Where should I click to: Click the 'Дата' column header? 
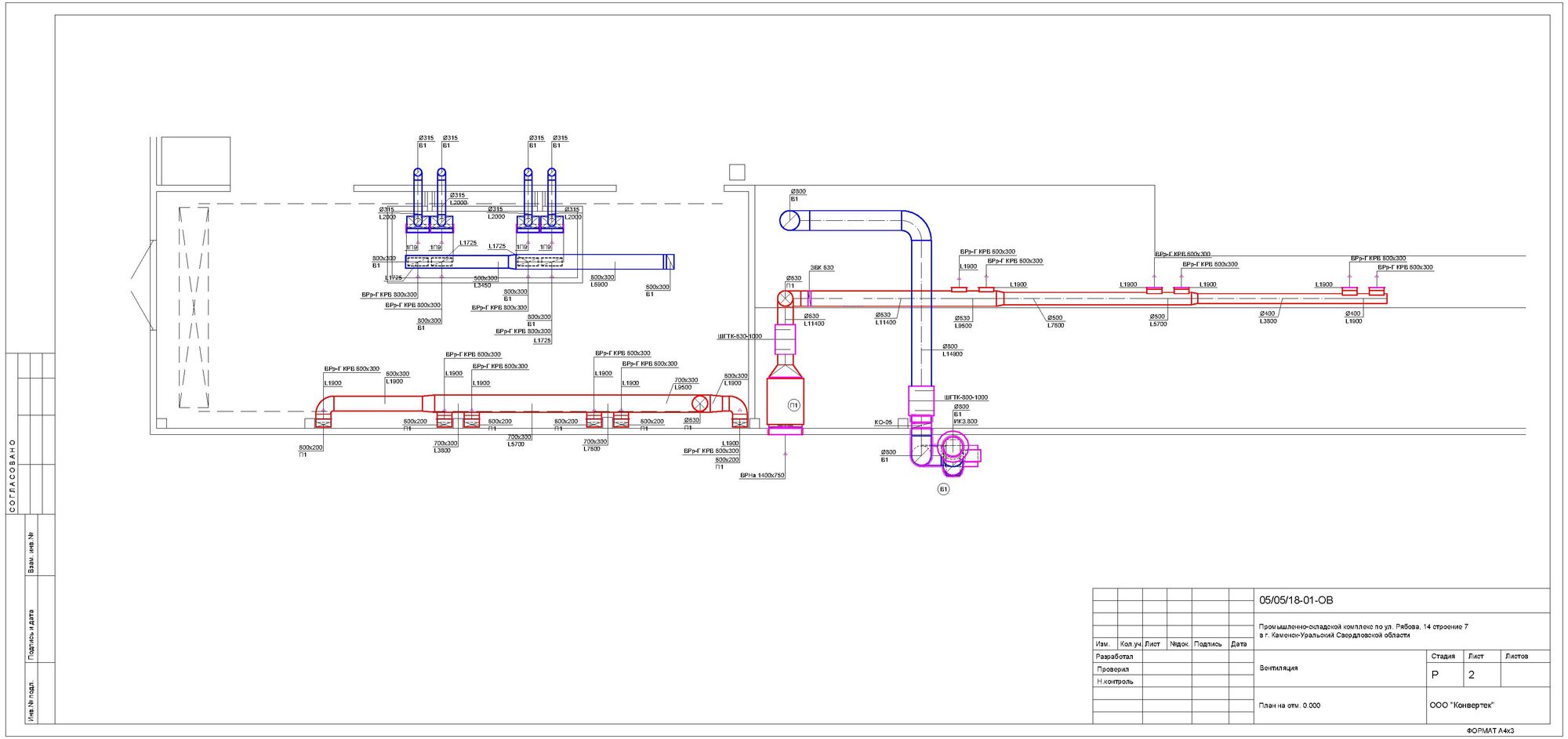click(x=1239, y=644)
